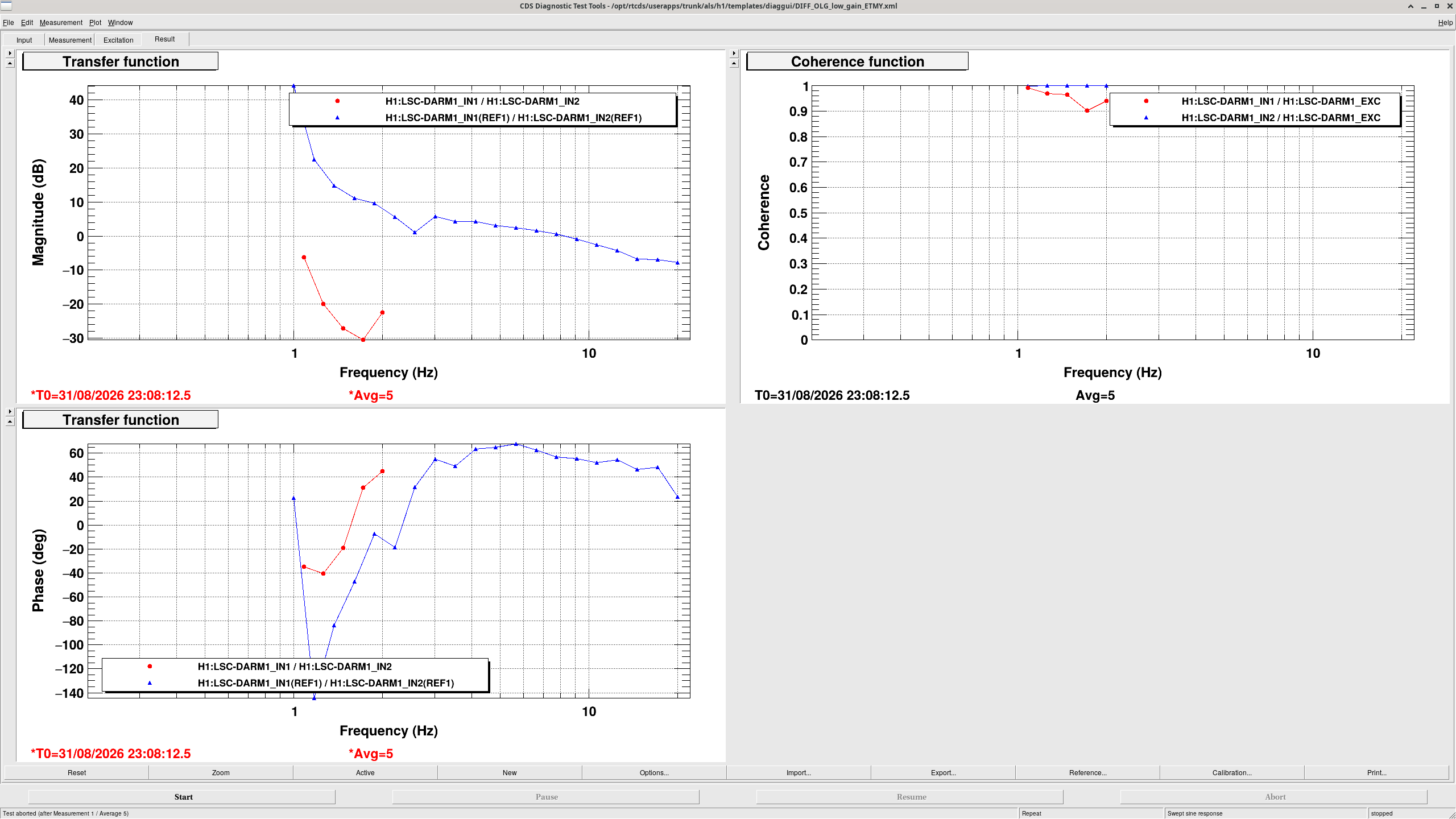Image resolution: width=1456 pixels, height=819 pixels.
Task: Open the Calibration... dialog
Action: click(1232, 772)
